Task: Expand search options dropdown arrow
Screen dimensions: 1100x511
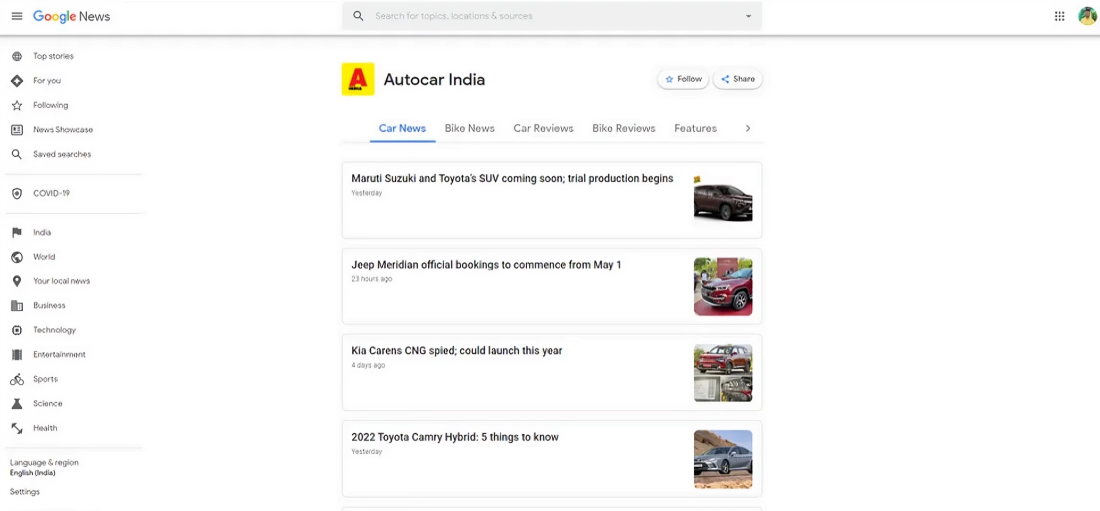Action: (748, 16)
